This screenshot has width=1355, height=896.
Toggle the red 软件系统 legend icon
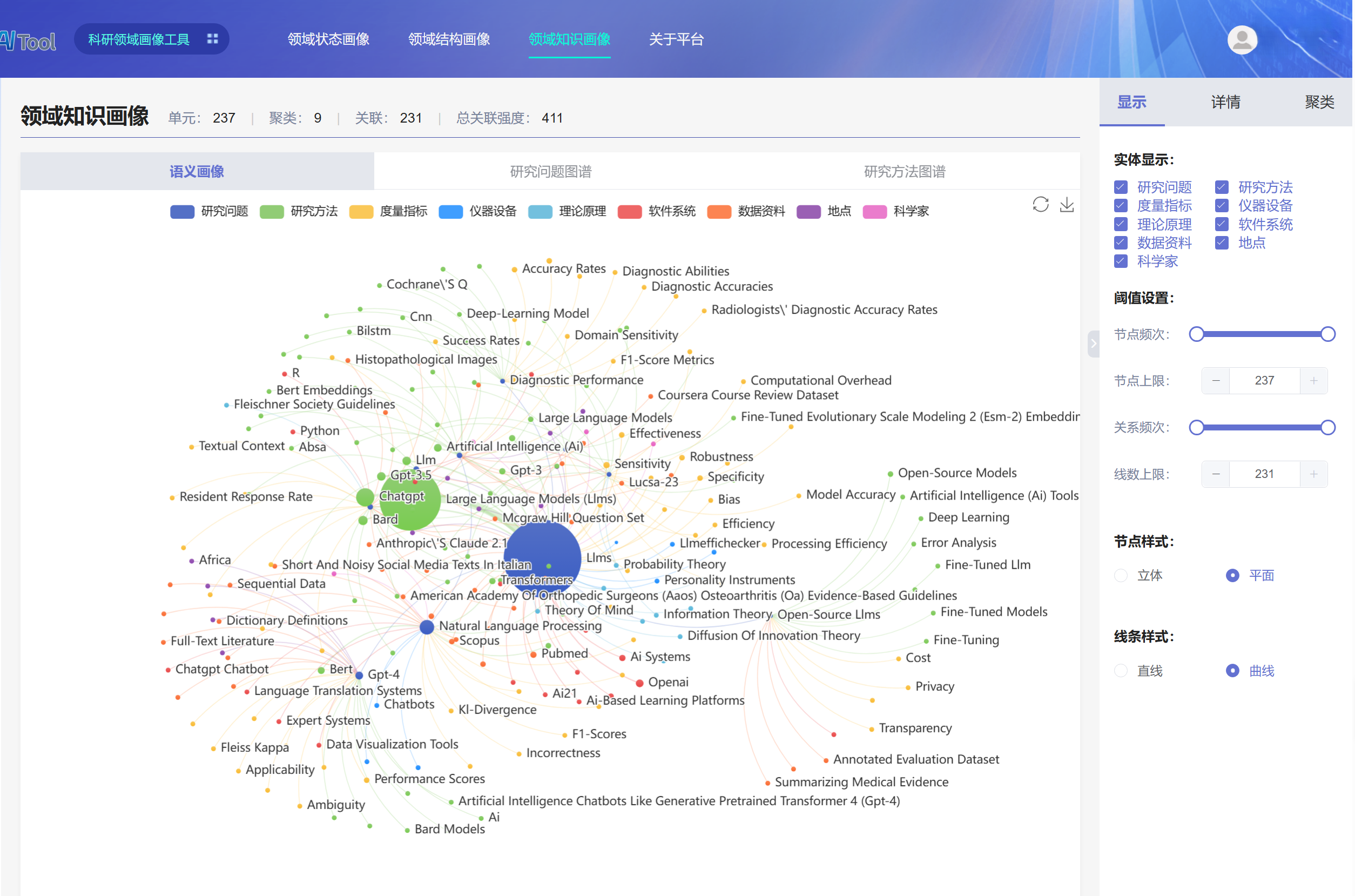pos(630,211)
